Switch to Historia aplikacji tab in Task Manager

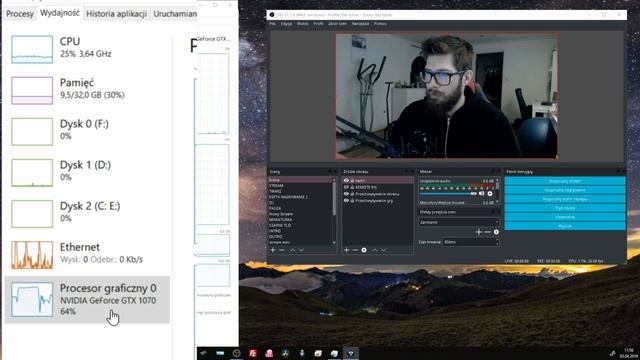coord(116,13)
